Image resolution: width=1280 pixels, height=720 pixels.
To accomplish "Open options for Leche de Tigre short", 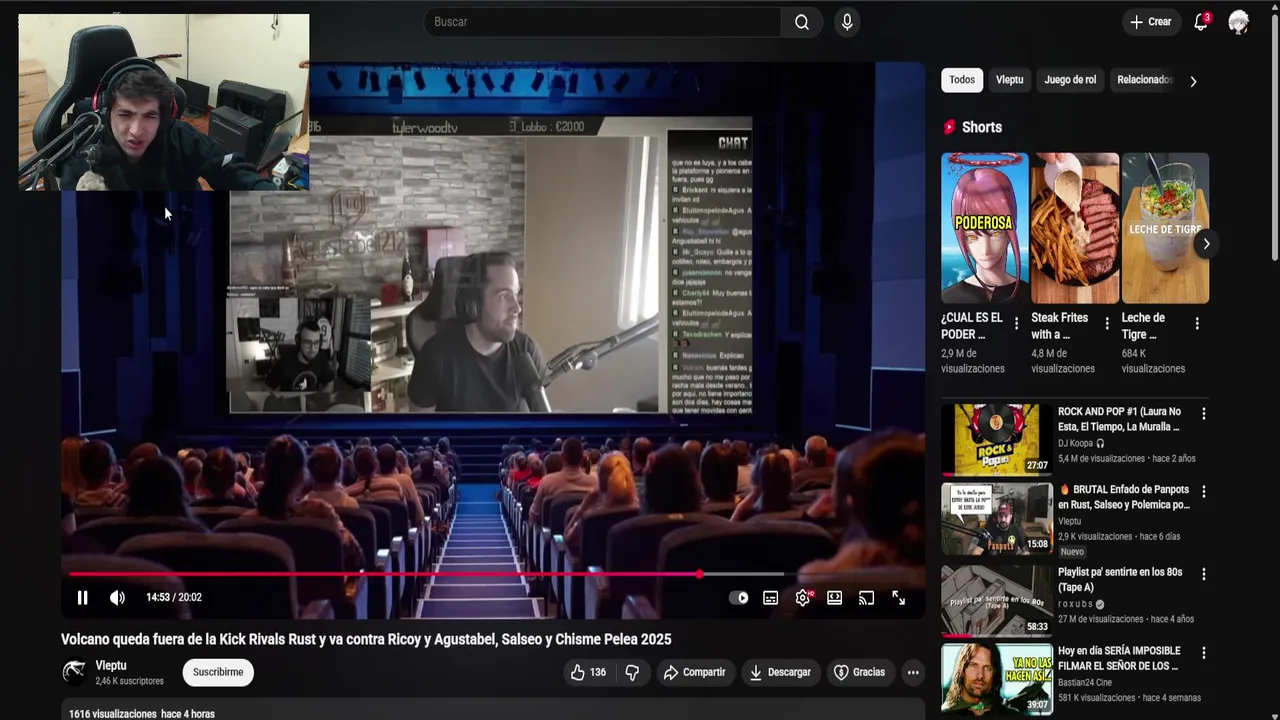I will click(1197, 323).
